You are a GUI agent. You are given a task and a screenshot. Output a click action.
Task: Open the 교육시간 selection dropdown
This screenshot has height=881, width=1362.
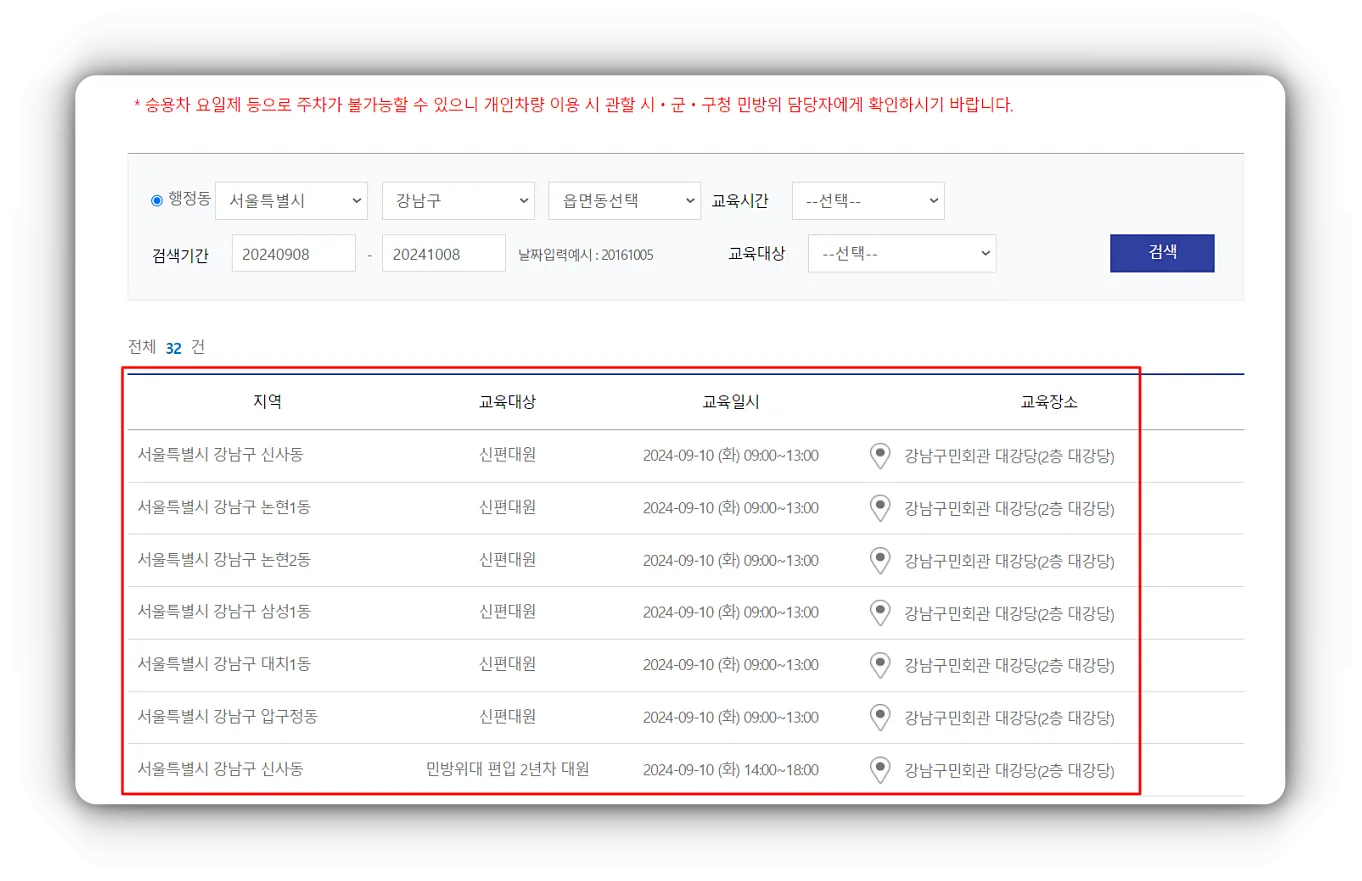click(867, 200)
